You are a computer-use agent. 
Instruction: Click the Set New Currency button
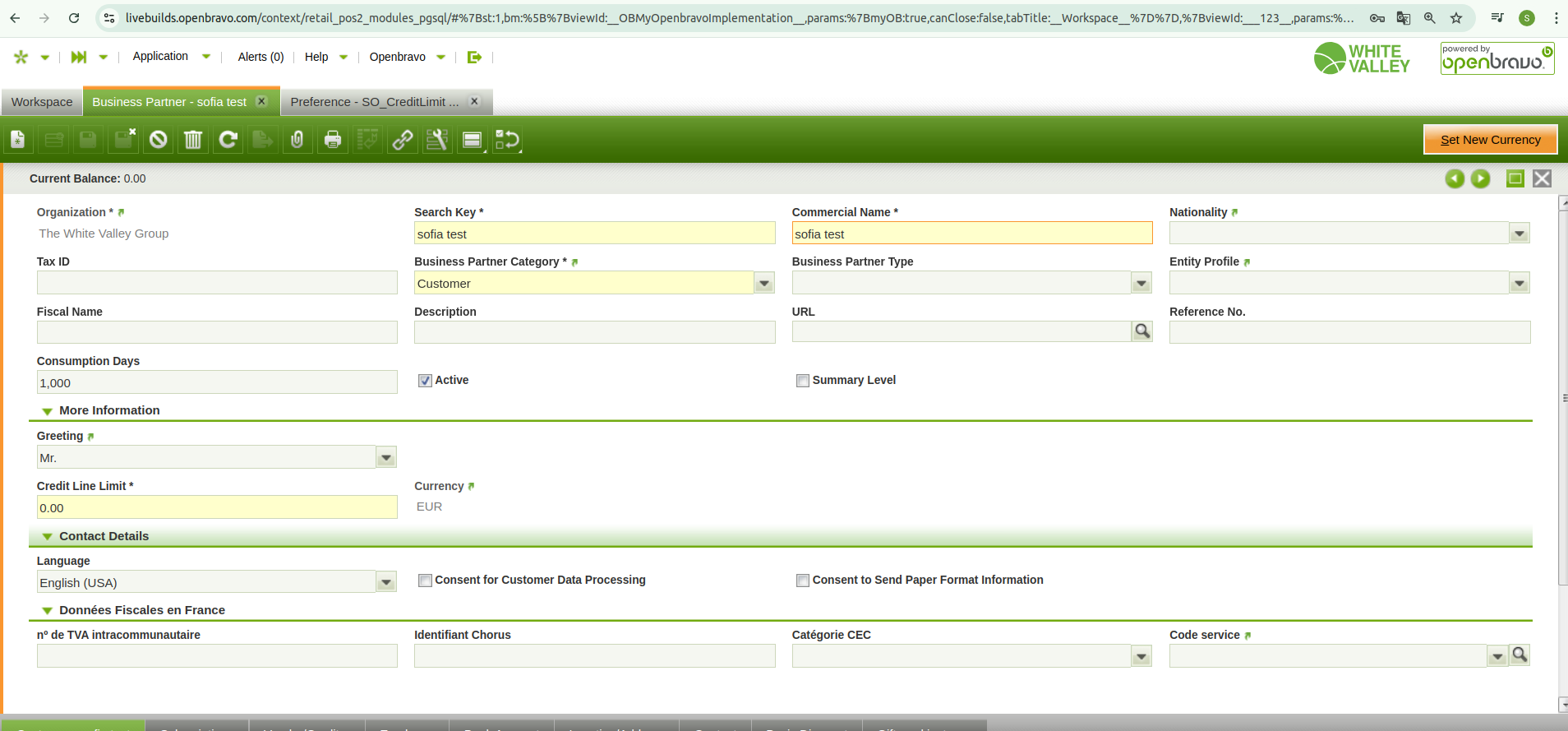click(1490, 140)
